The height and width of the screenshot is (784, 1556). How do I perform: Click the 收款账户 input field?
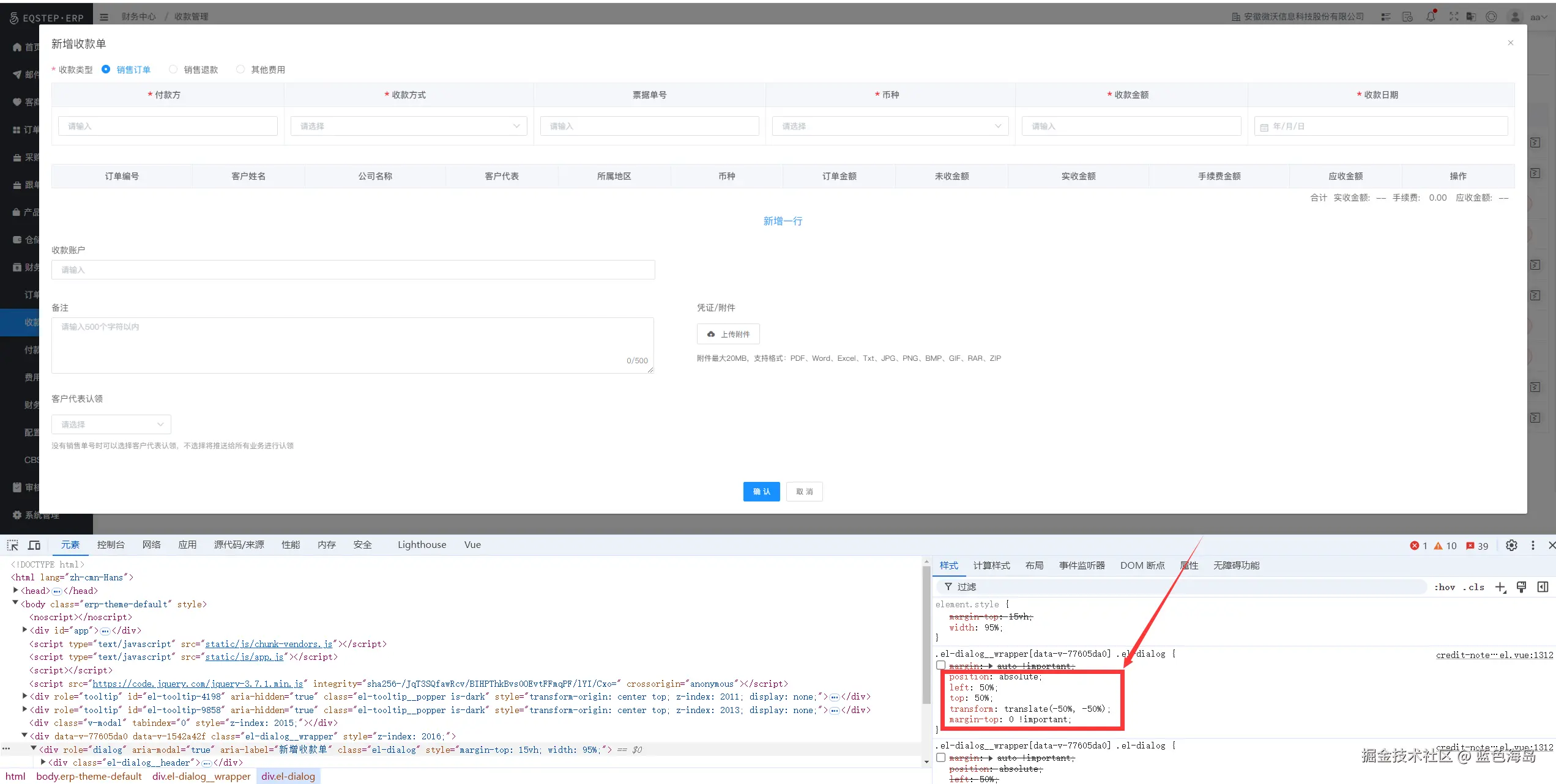[x=353, y=270]
